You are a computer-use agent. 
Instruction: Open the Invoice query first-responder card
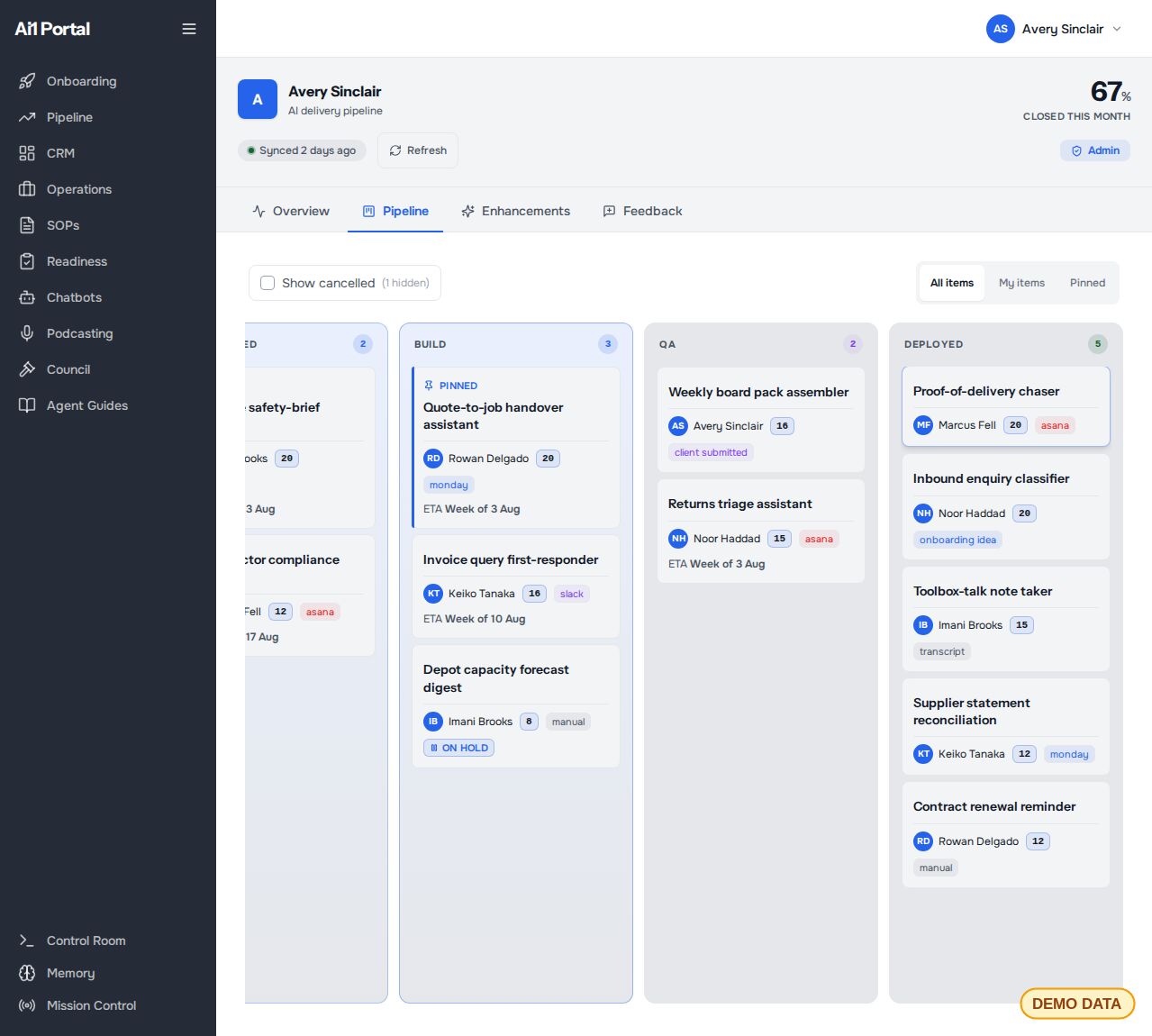(x=516, y=586)
